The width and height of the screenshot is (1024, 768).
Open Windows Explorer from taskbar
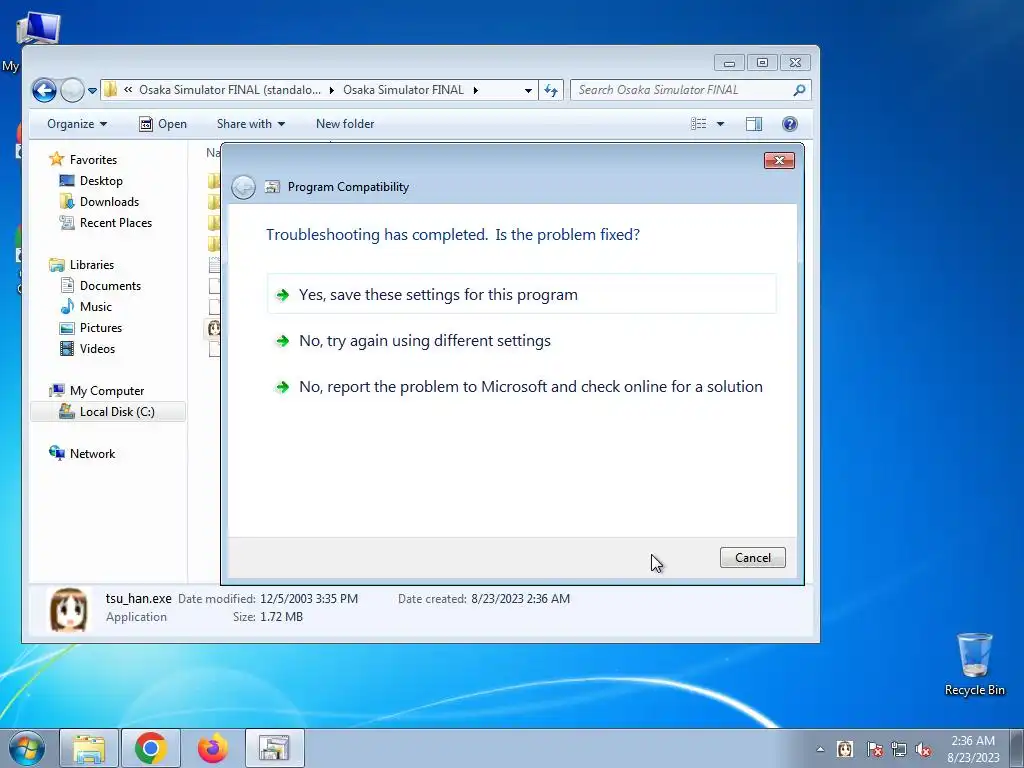point(89,748)
